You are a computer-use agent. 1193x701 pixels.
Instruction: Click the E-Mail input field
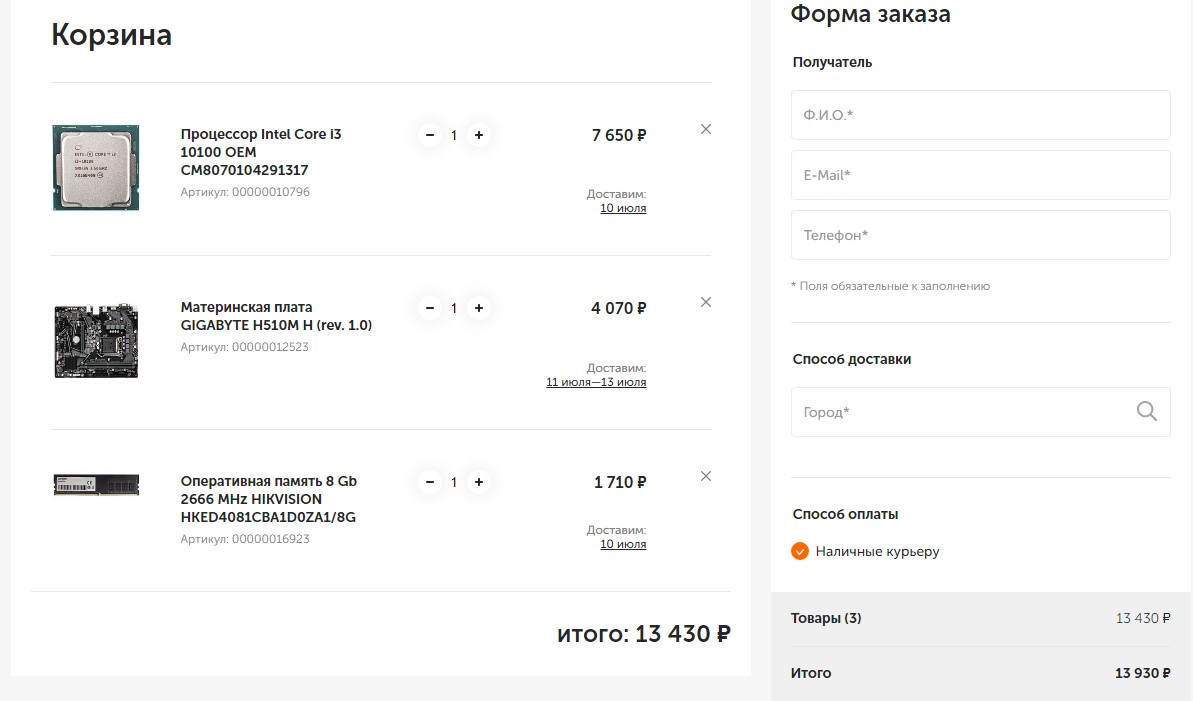coord(980,175)
